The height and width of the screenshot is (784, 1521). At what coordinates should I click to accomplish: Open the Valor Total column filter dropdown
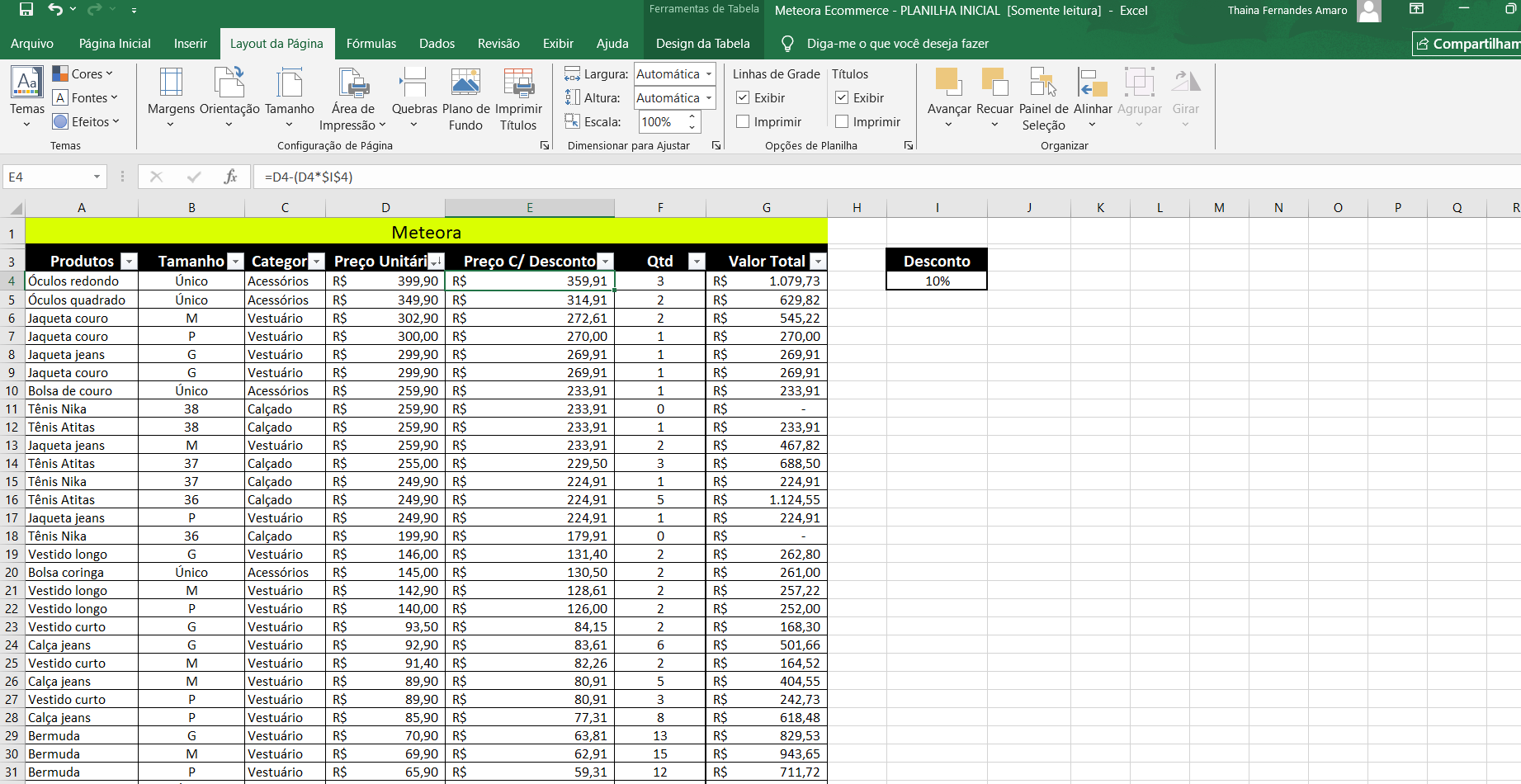click(818, 262)
